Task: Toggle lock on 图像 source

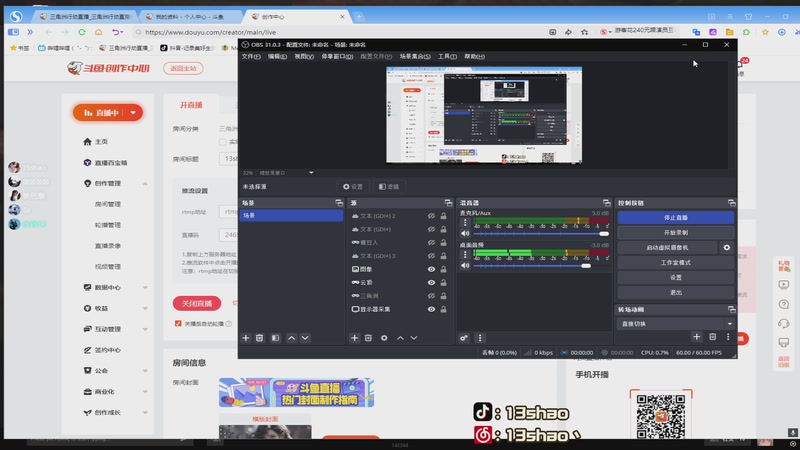Action: [443, 269]
